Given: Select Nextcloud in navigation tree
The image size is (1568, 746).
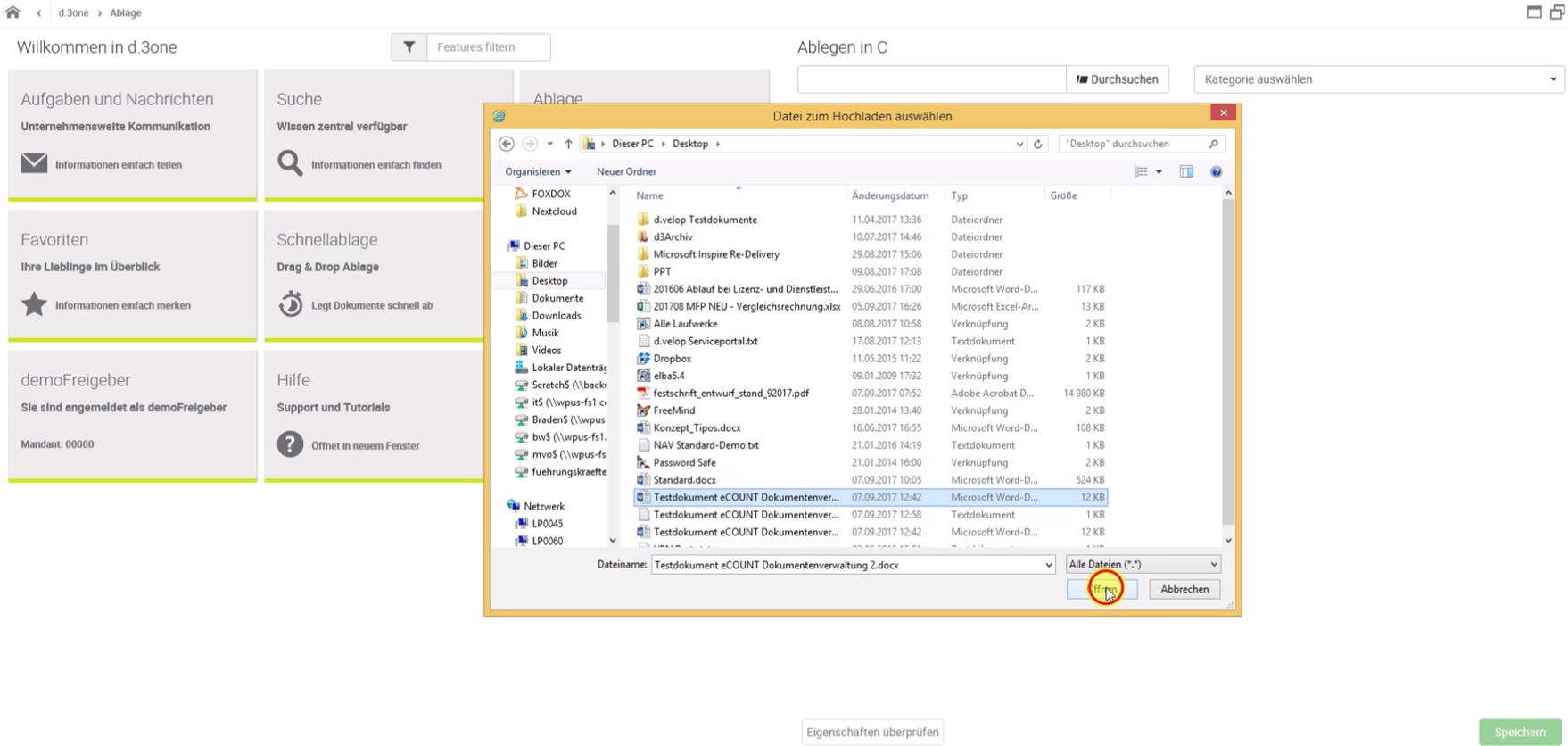Looking at the screenshot, I should [554, 211].
